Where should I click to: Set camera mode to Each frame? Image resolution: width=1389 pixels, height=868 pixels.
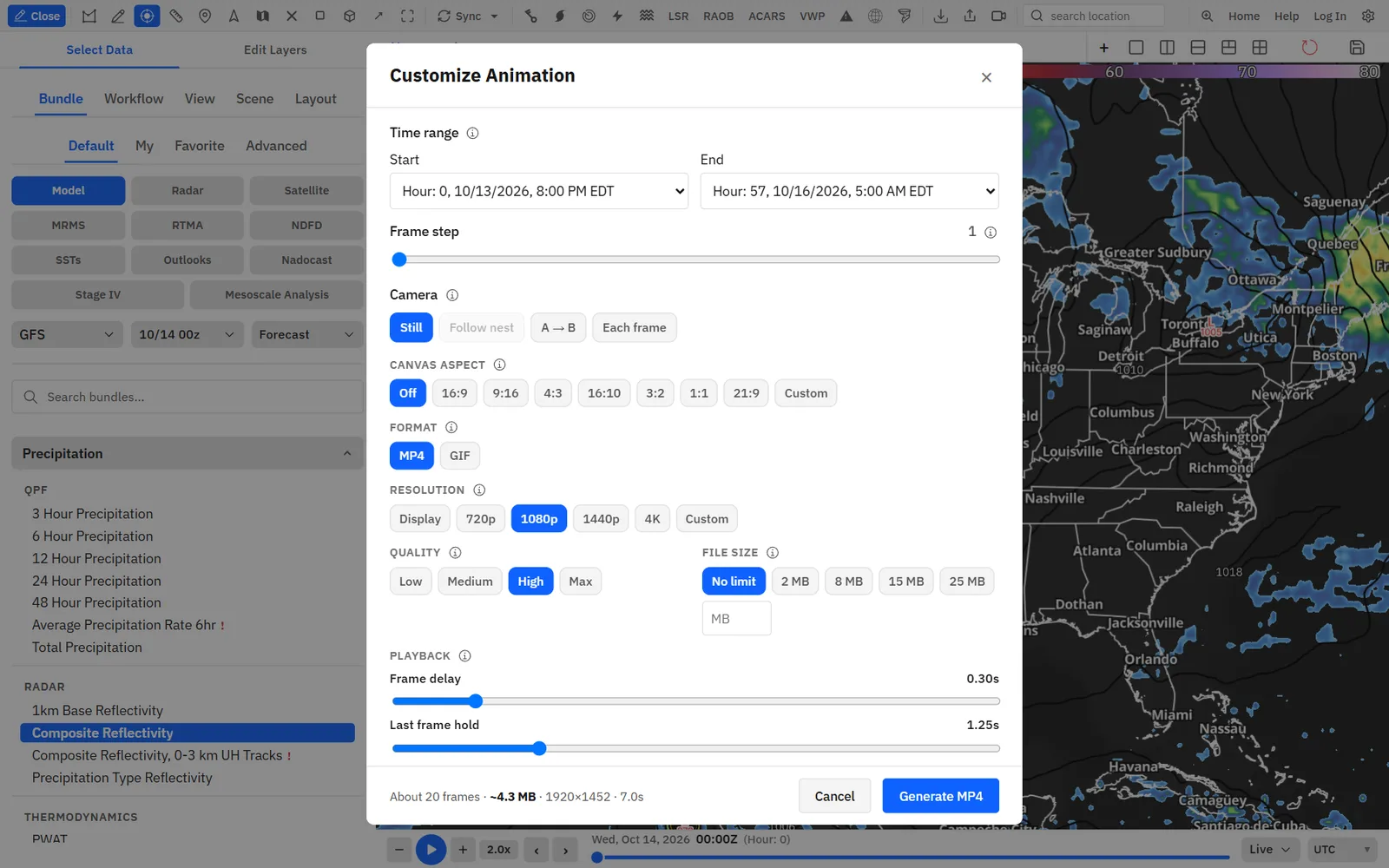[635, 327]
